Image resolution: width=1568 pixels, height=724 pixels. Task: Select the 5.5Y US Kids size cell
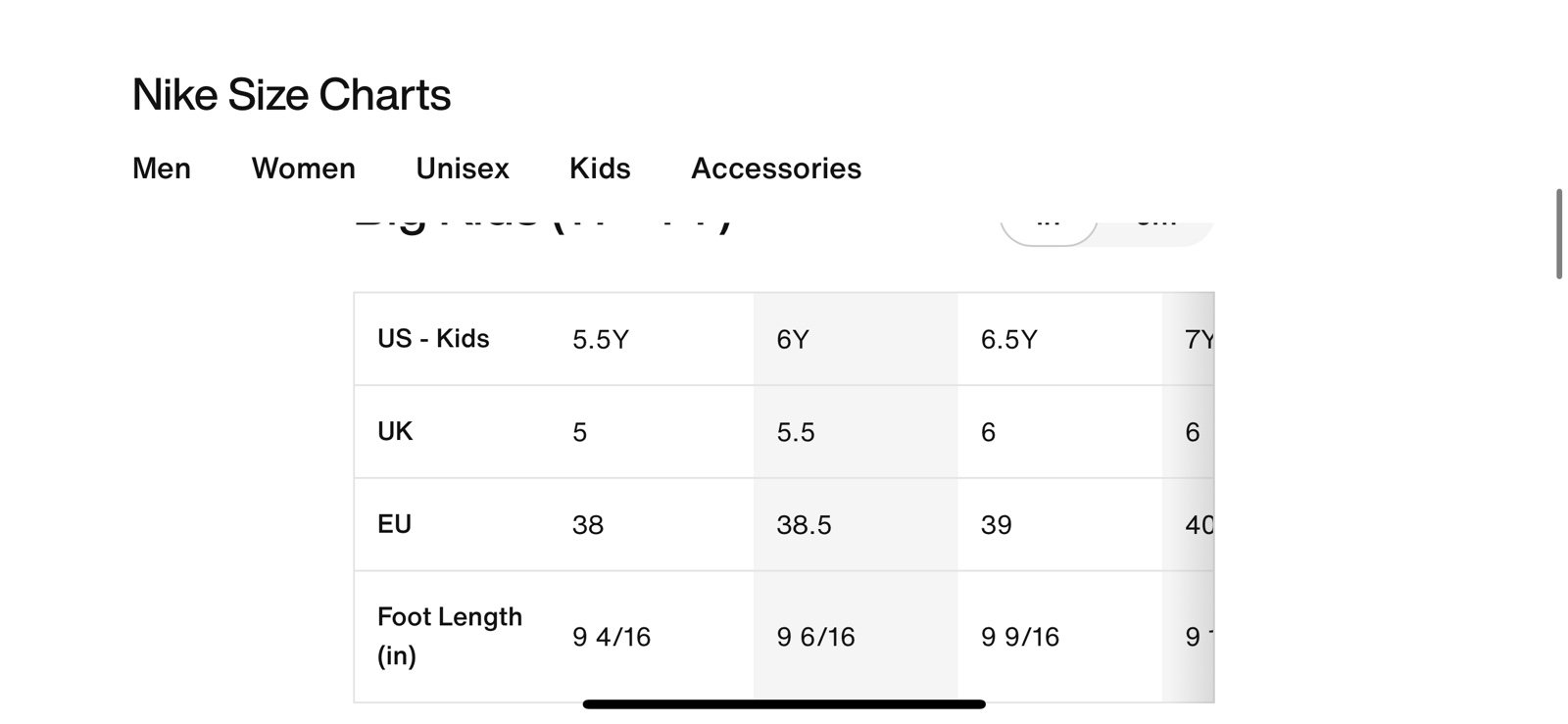click(652, 339)
